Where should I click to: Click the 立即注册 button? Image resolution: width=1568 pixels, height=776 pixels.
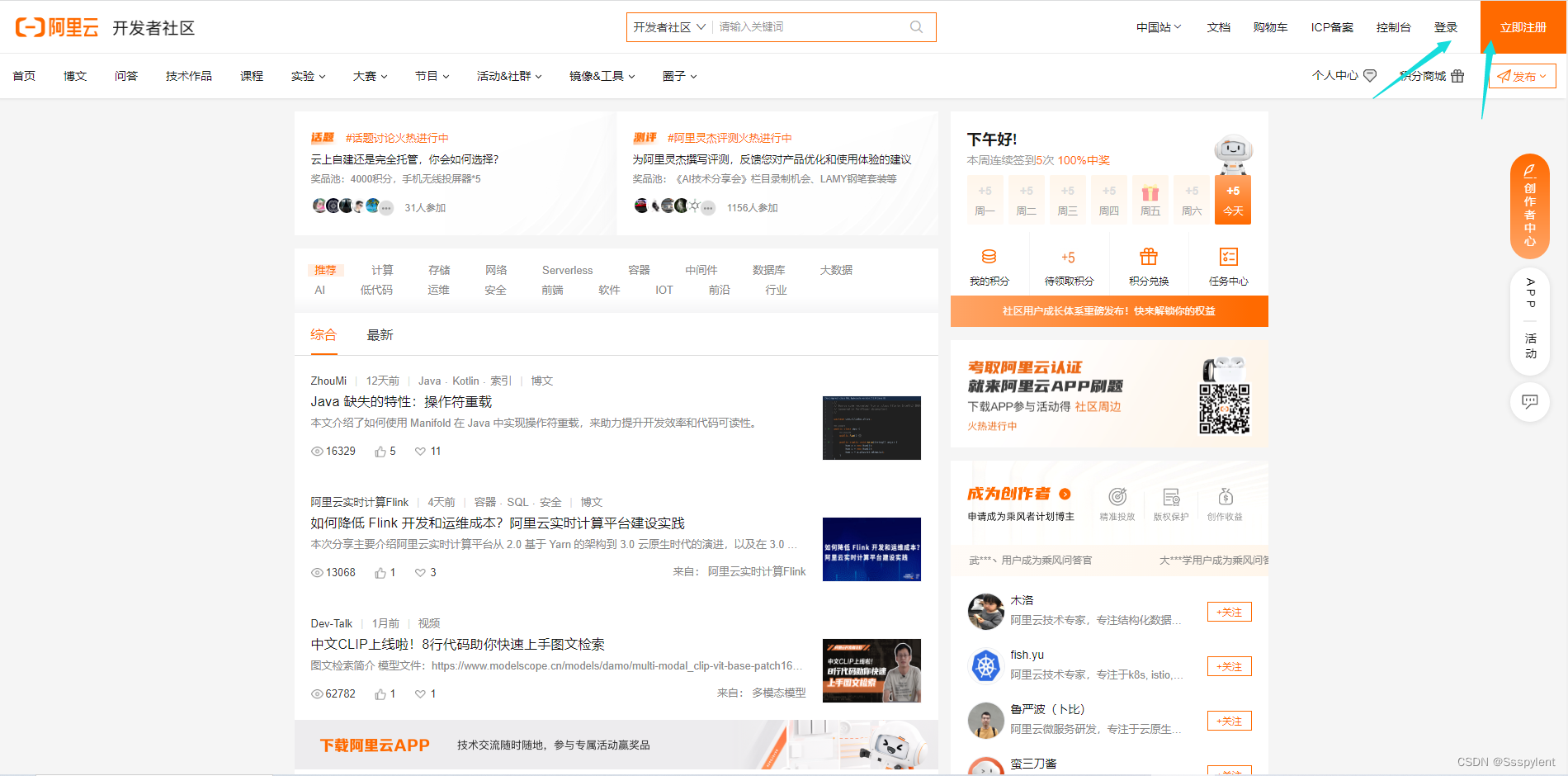[x=1523, y=27]
